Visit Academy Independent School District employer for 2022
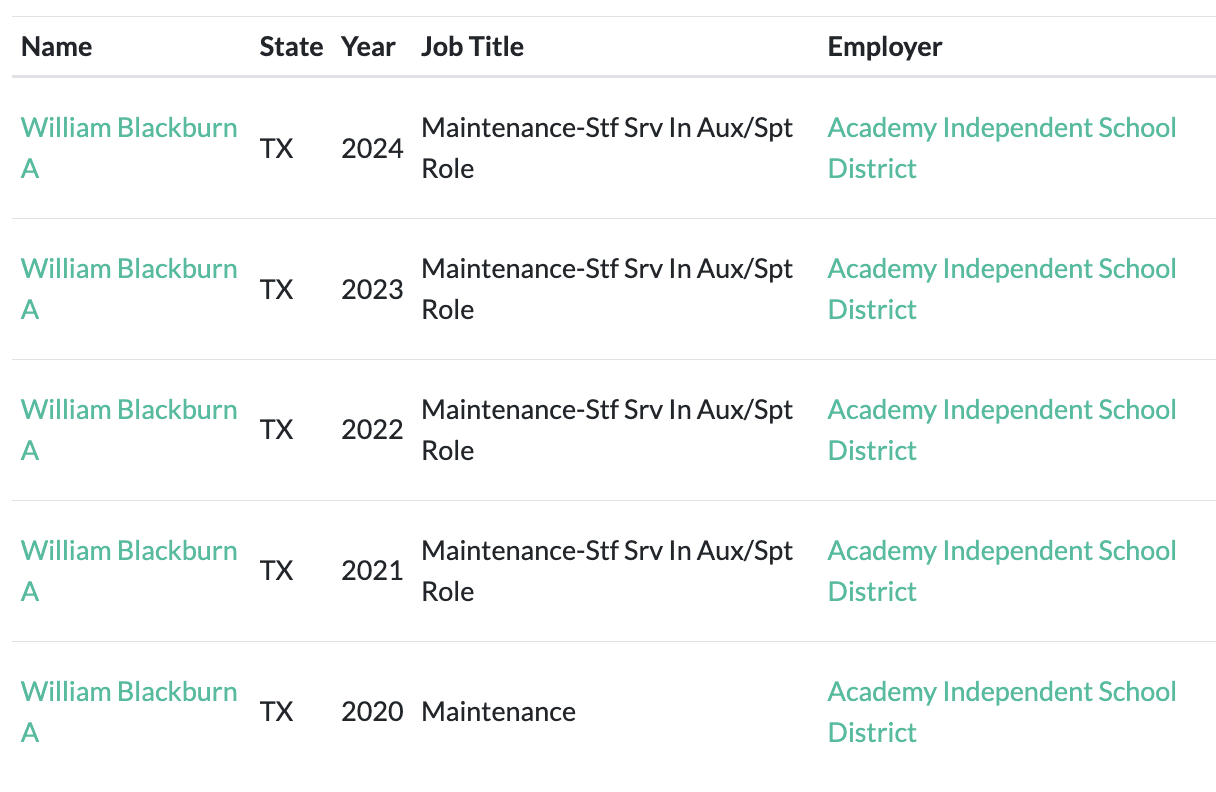The image size is (1216, 792). 1001,411
